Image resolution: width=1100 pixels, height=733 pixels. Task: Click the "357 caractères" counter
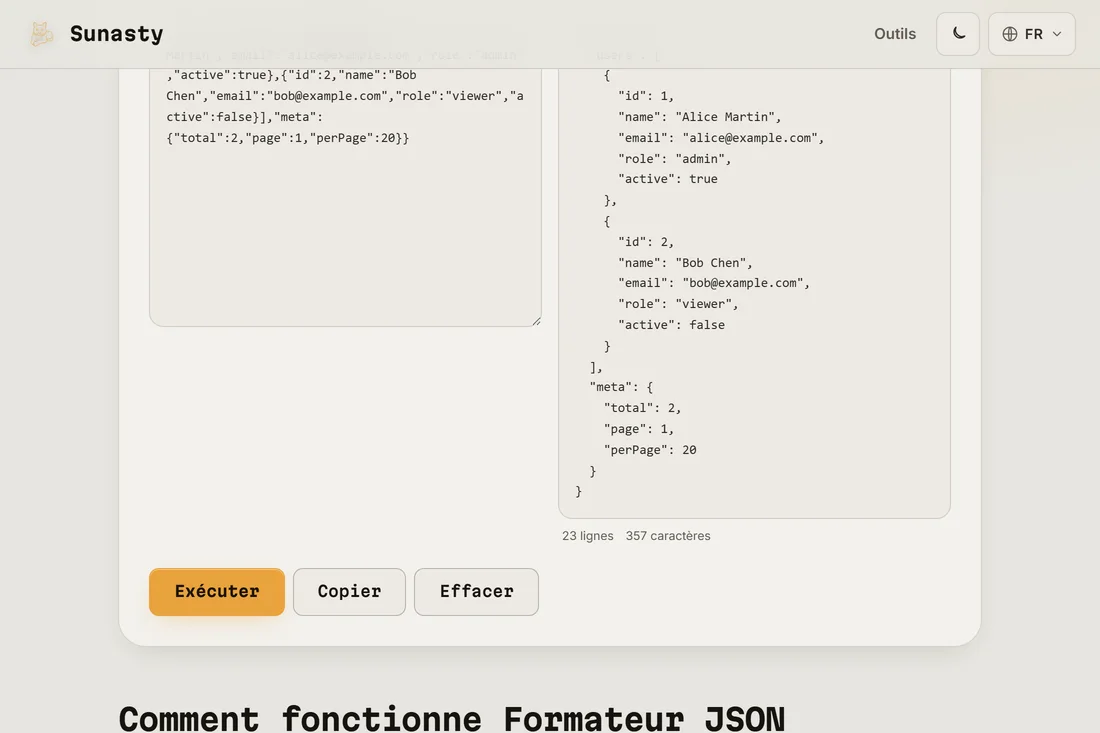pos(668,536)
